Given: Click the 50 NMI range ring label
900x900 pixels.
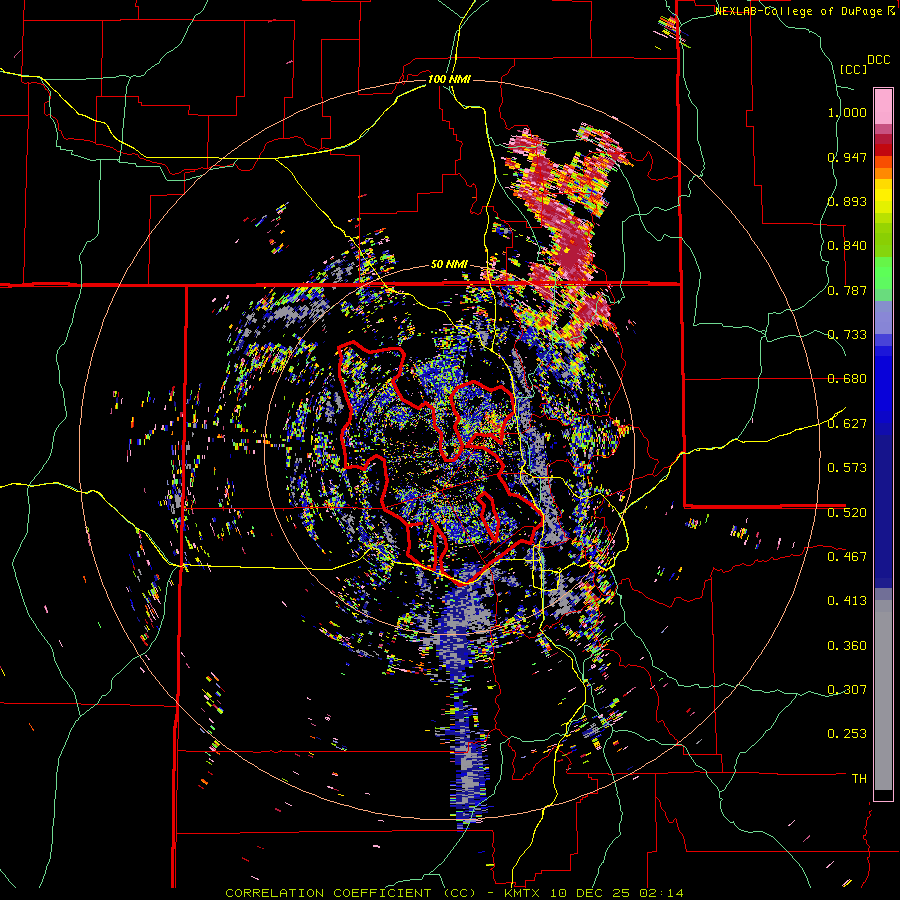Looking at the screenshot, I should point(449,265).
